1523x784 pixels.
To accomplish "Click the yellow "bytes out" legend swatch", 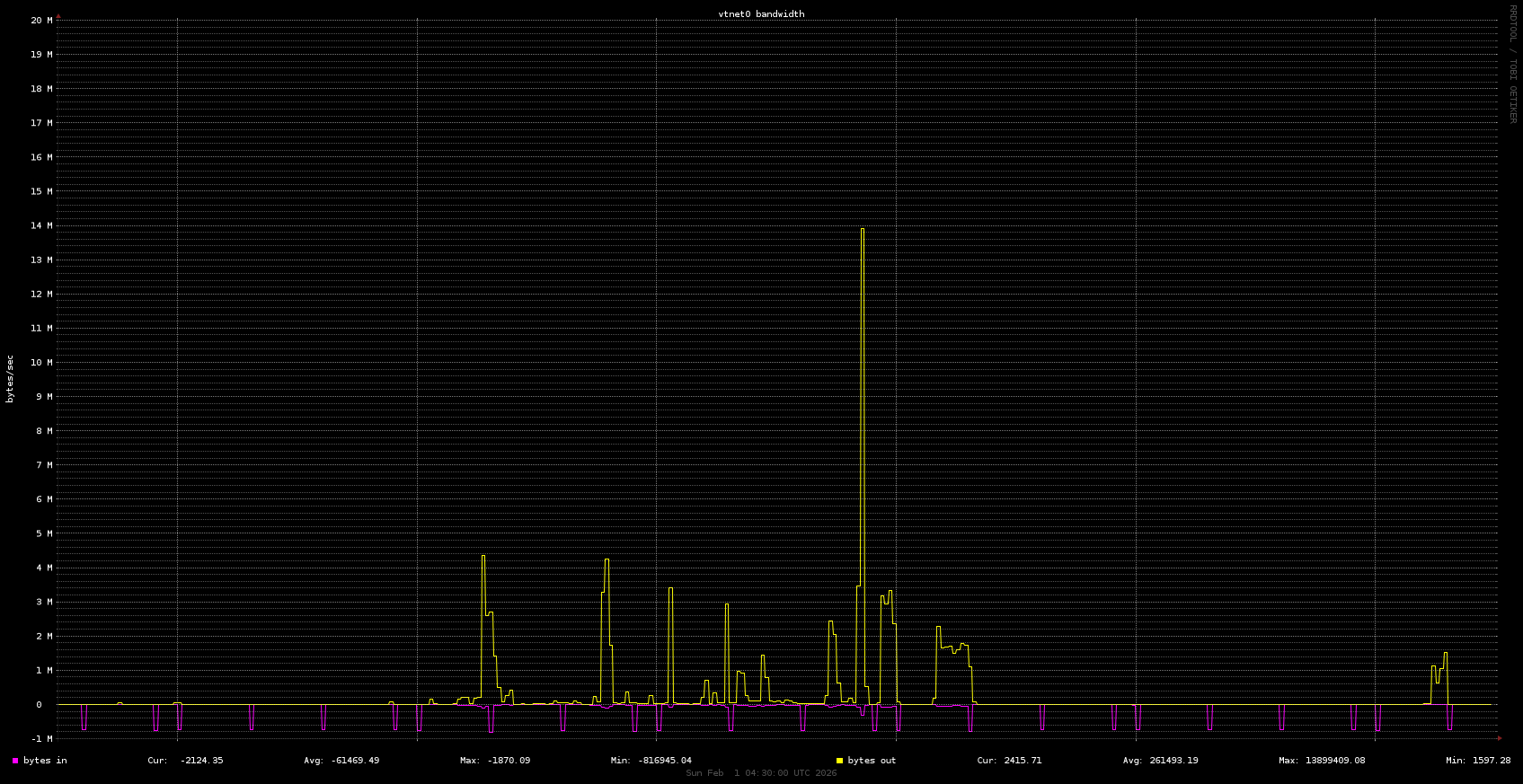I will click(x=839, y=761).
